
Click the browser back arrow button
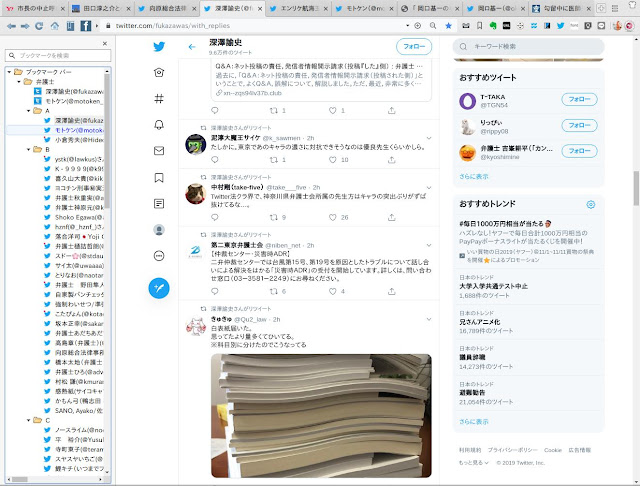click(11, 26)
